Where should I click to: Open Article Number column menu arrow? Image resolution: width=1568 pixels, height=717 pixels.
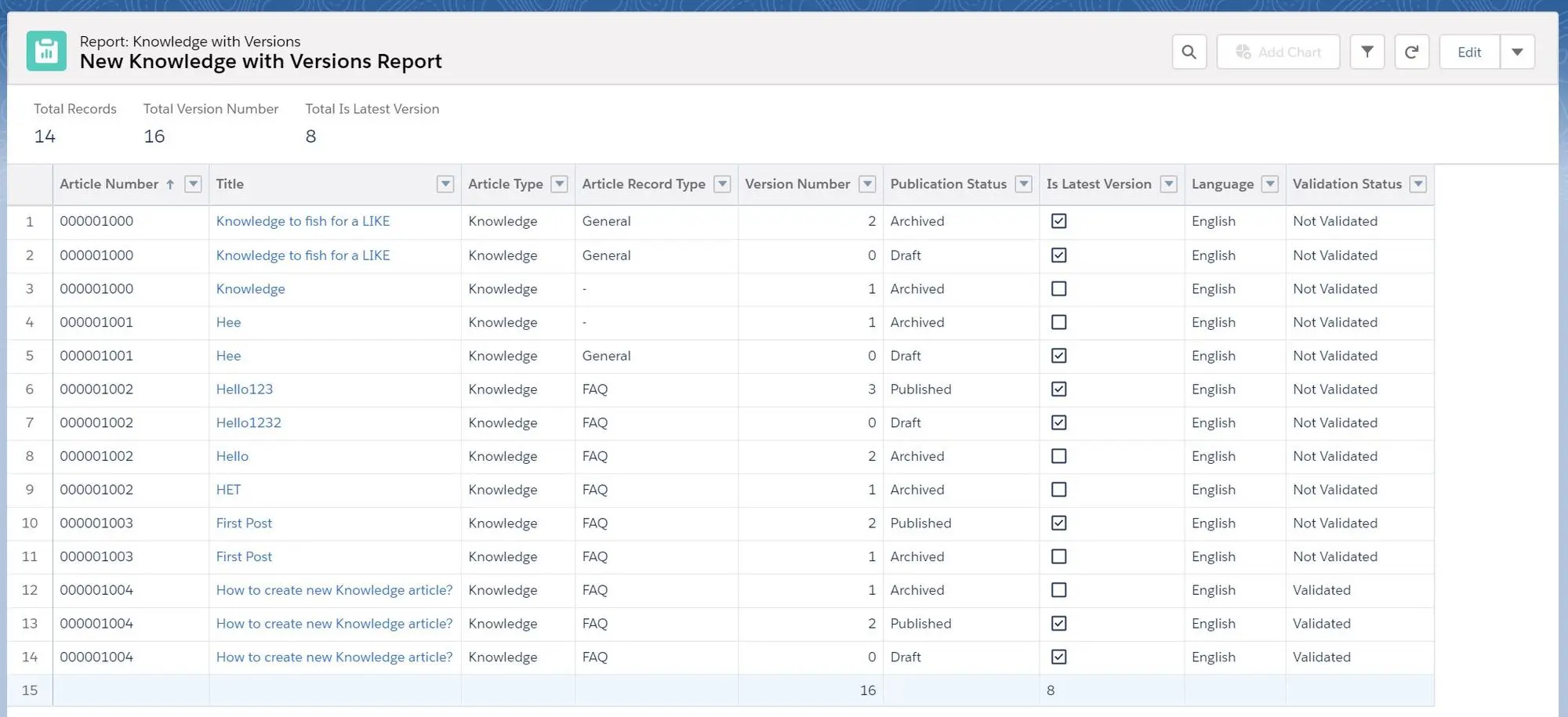pos(193,184)
